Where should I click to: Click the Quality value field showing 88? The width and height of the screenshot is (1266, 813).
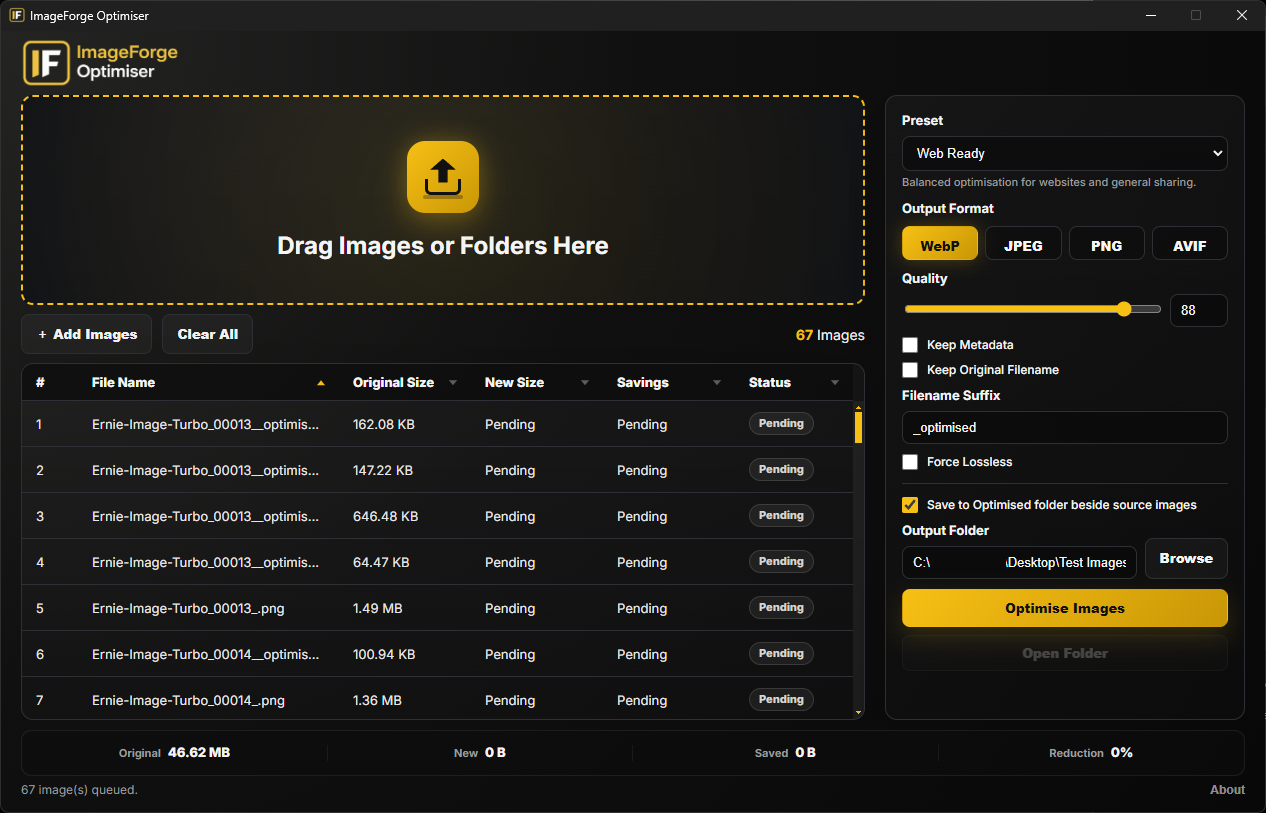pos(1199,310)
